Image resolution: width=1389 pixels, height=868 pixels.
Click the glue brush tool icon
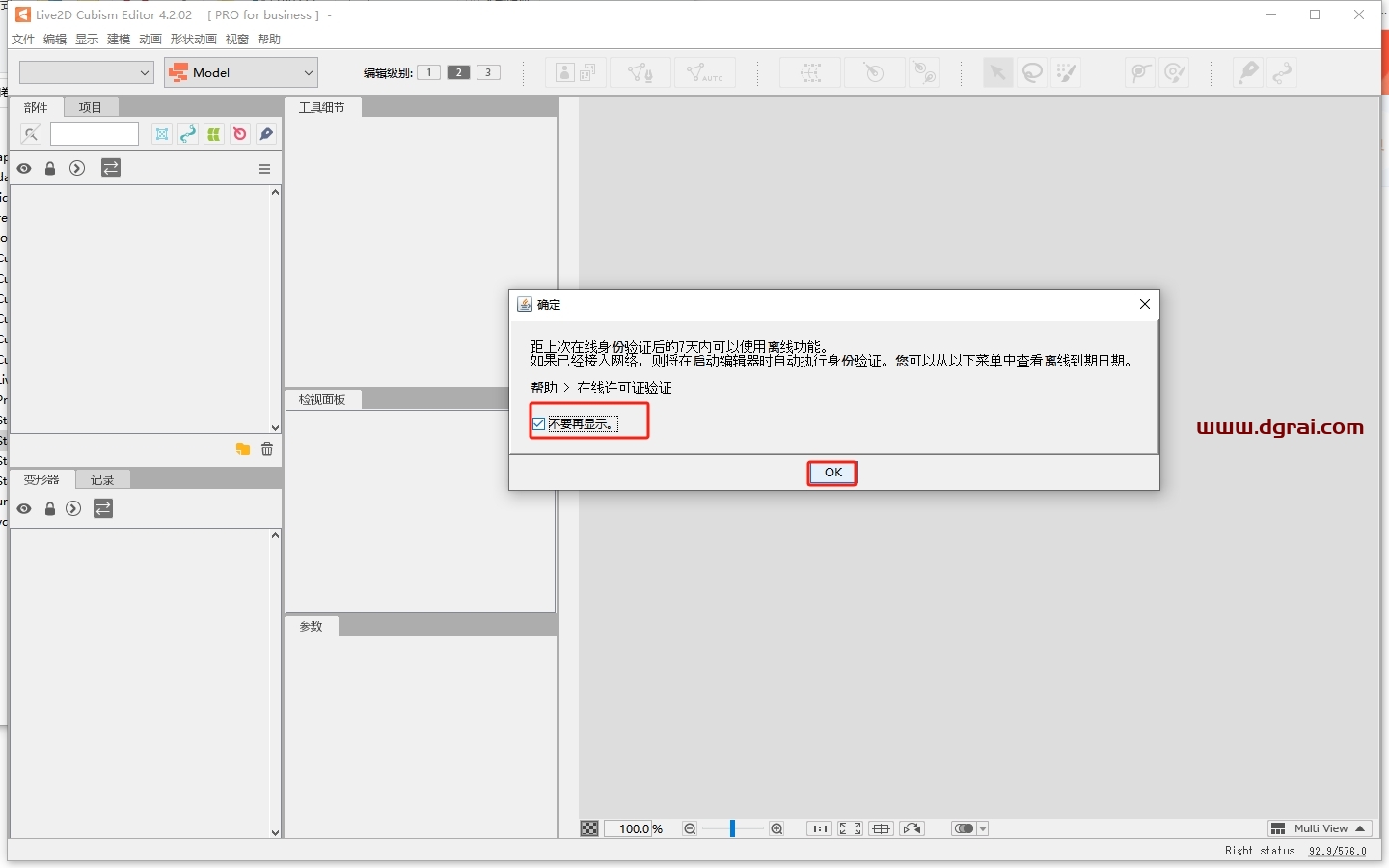(1174, 72)
